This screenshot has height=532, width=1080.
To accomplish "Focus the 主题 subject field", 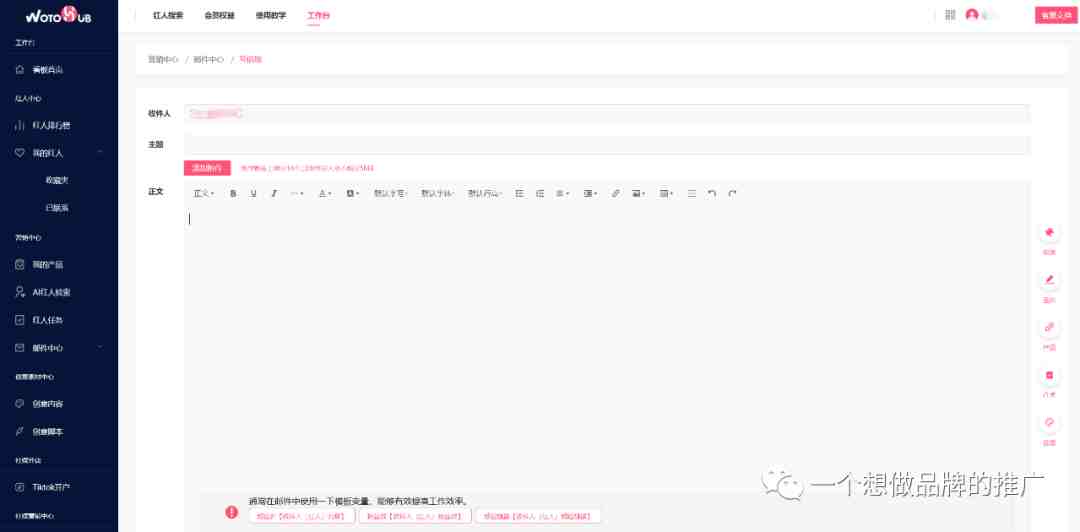I will tap(607, 145).
